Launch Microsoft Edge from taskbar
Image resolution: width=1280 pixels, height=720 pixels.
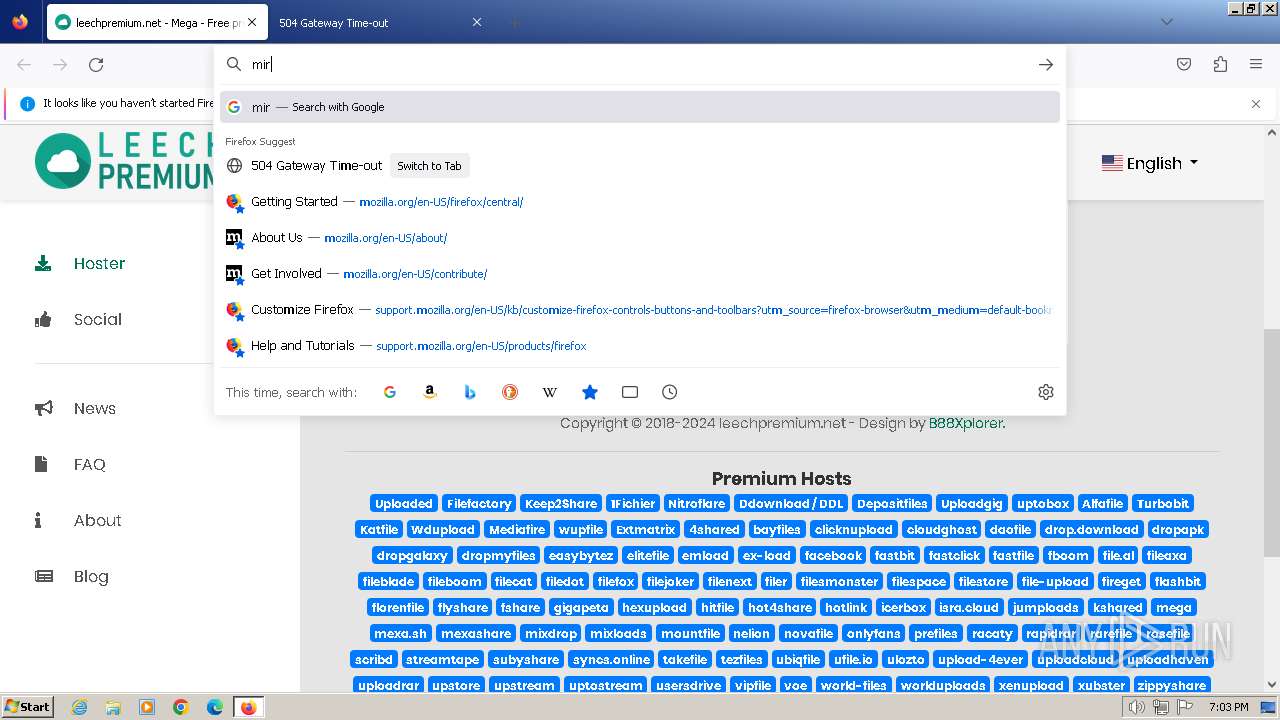[x=215, y=707]
